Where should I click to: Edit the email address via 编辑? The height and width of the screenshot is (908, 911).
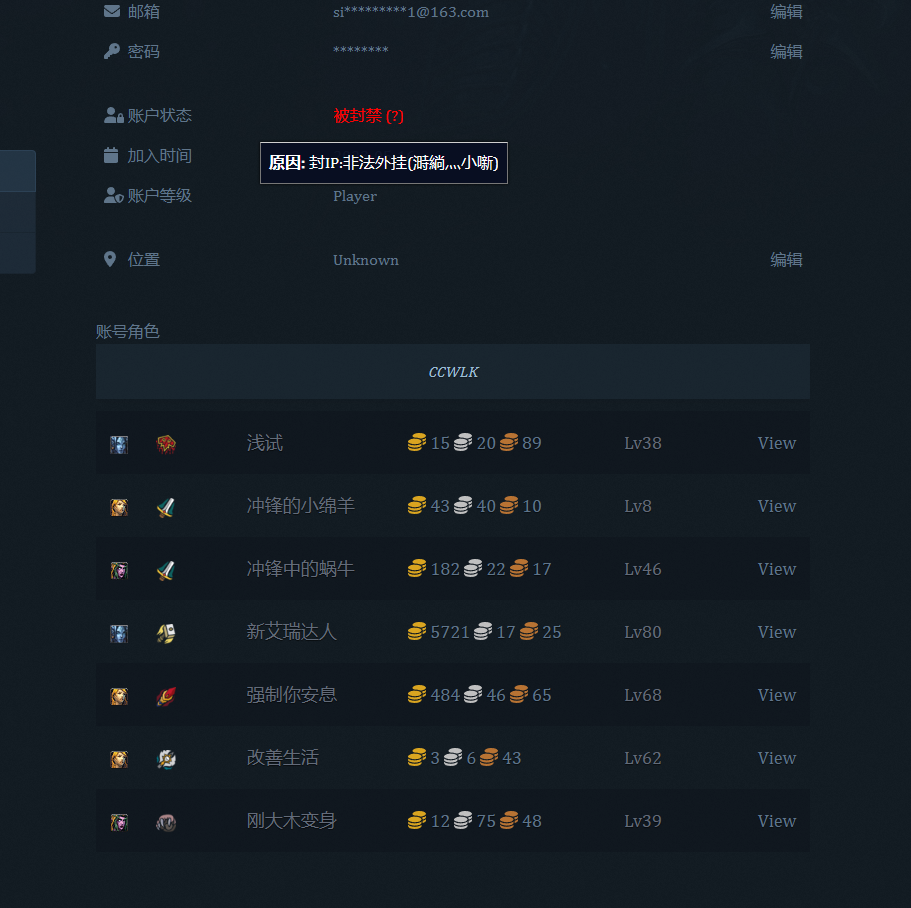click(x=786, y=12)
